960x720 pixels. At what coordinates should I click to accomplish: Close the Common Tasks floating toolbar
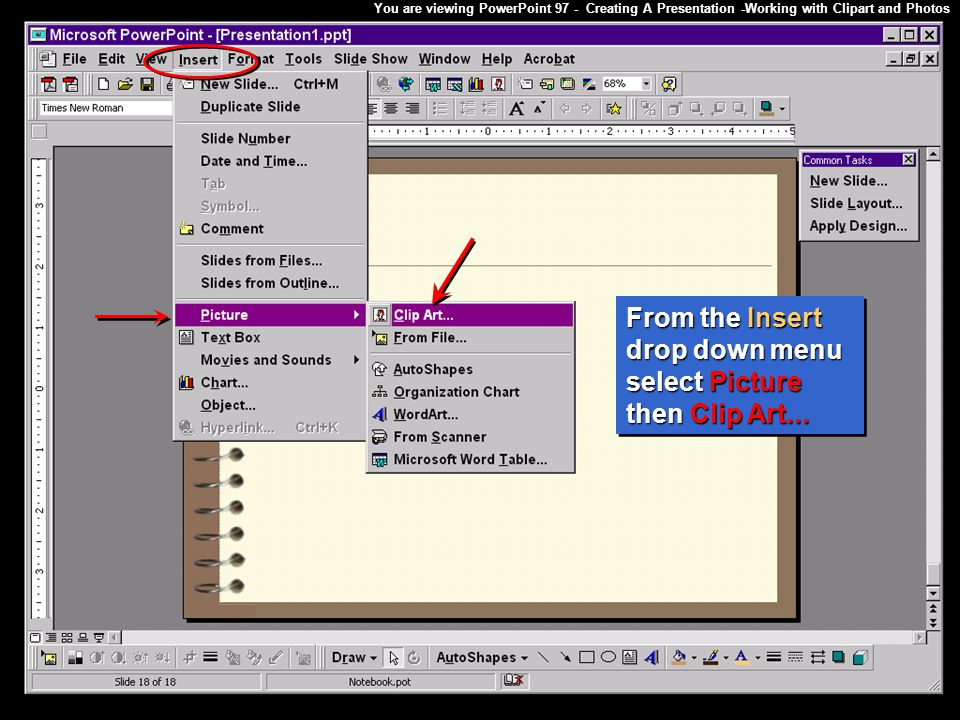909,159
